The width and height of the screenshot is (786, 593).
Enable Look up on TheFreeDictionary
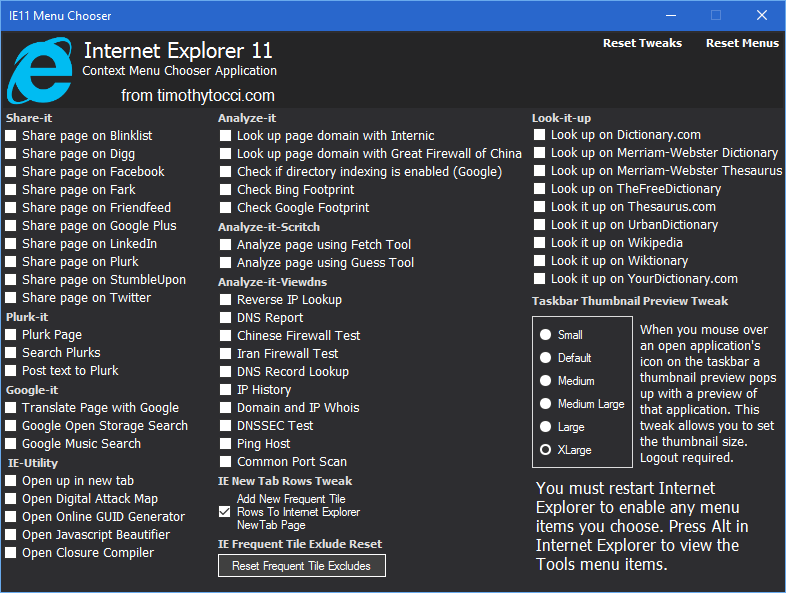pyautogui.click(x=539, y=189)
